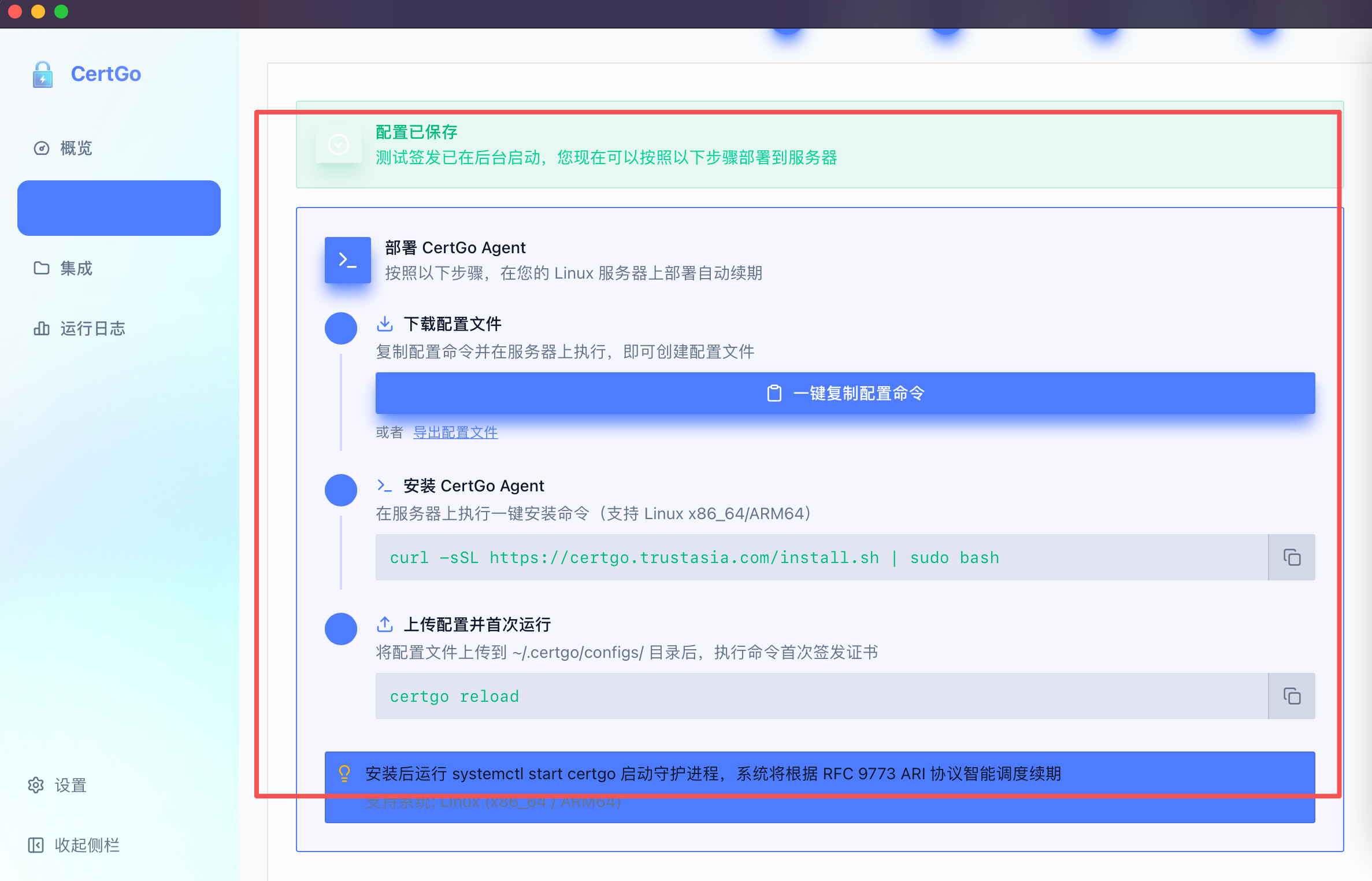Collapse the sidebar with 收起侧栏
1372x881 pixels.
73,845
